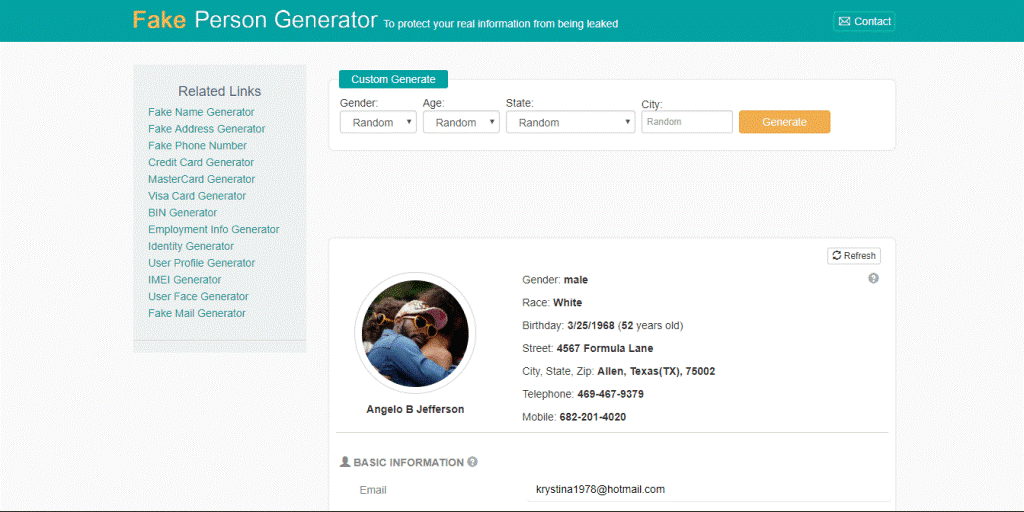Open Fake Address Generator link
Screen dimensions: 1024x512
click(206, 129)
